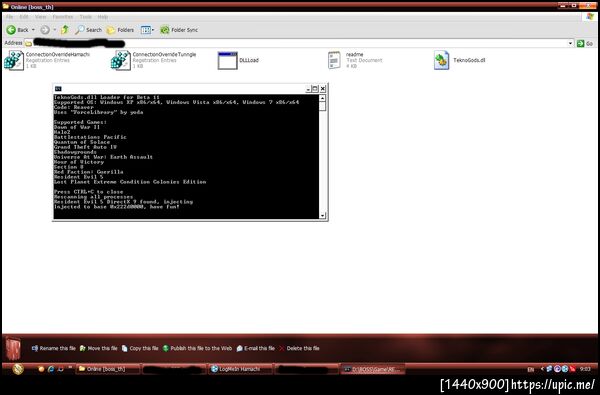Click the EN language indicator

click(530, 369)
